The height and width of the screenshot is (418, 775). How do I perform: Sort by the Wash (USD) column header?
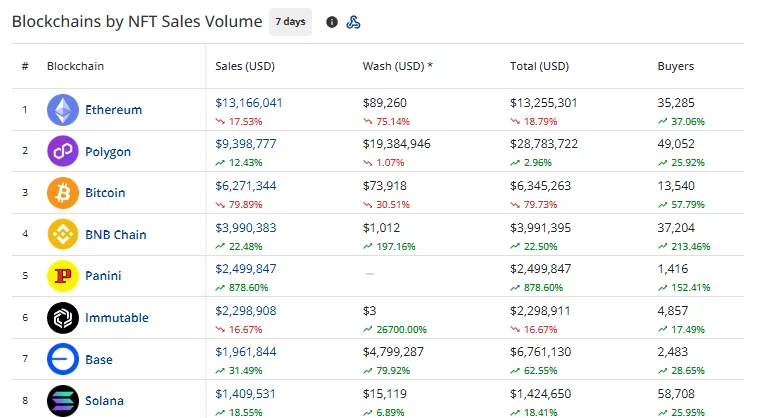point(397,66)
